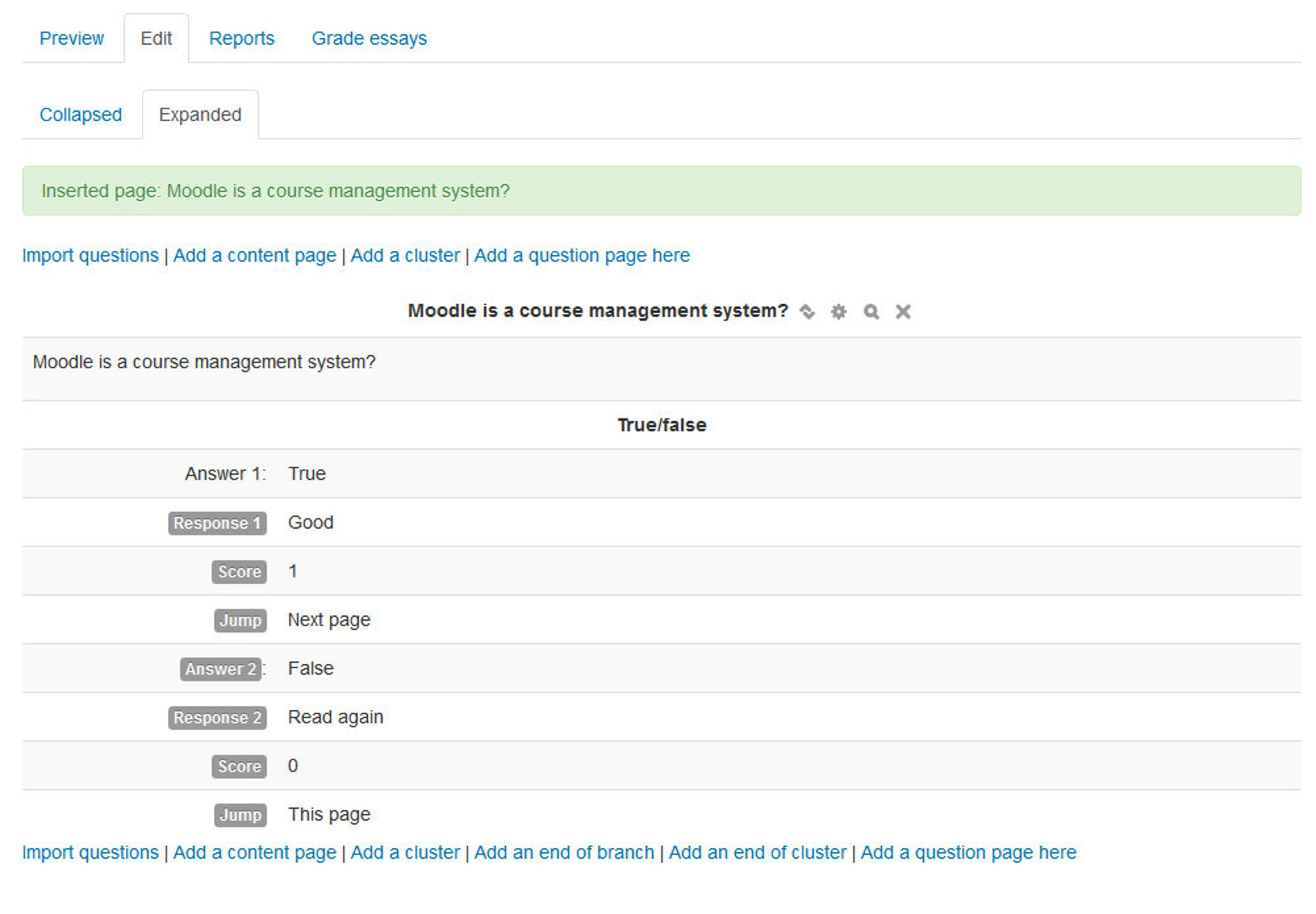Screen dimensions: 1316x914
Task: Open page settings with the gear icon
Action: tap(838, 311)
